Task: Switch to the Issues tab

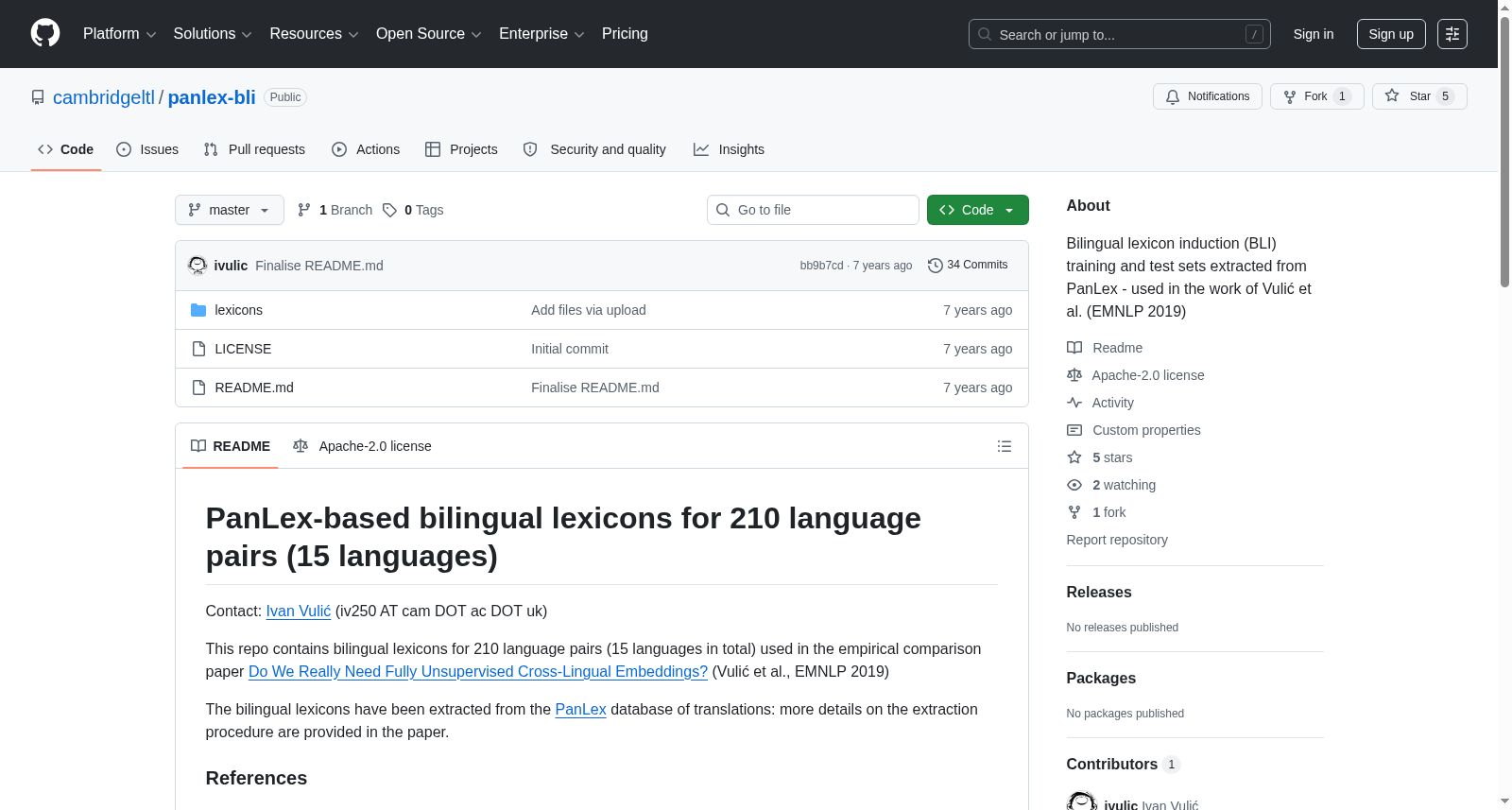Action: point(147,149)
